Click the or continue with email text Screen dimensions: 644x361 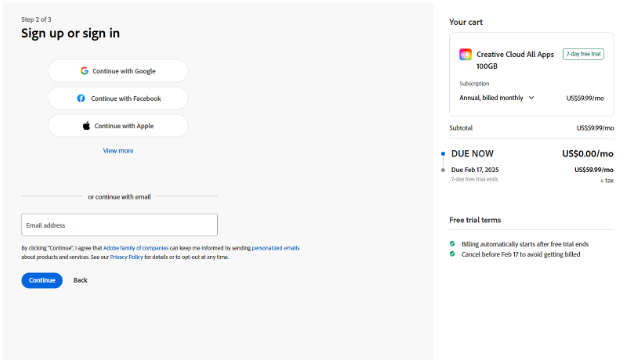click(119, 197)
